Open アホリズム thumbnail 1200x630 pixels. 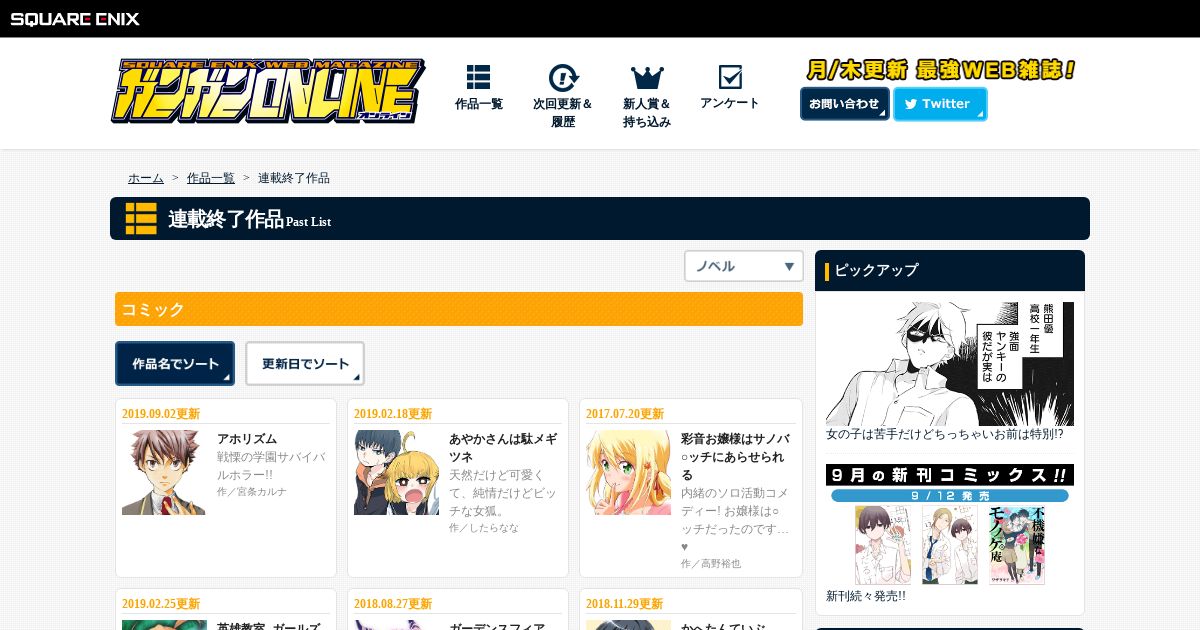(164, 473)
